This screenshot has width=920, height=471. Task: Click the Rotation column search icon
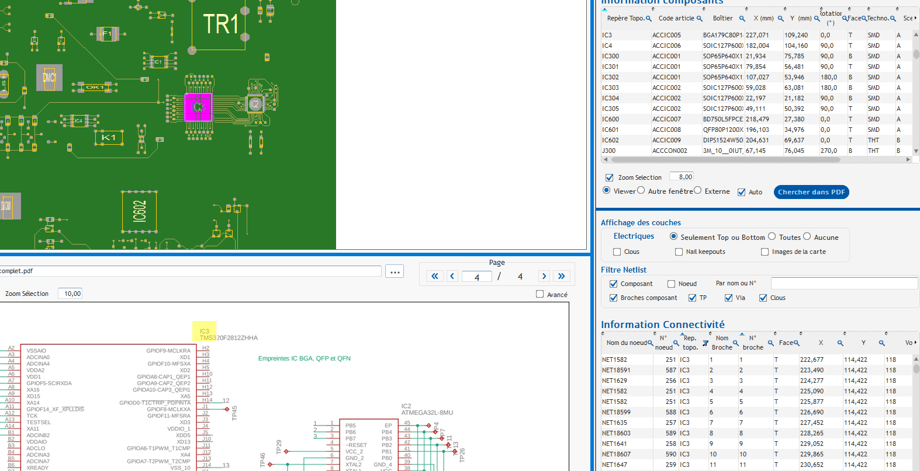point(845,19)
